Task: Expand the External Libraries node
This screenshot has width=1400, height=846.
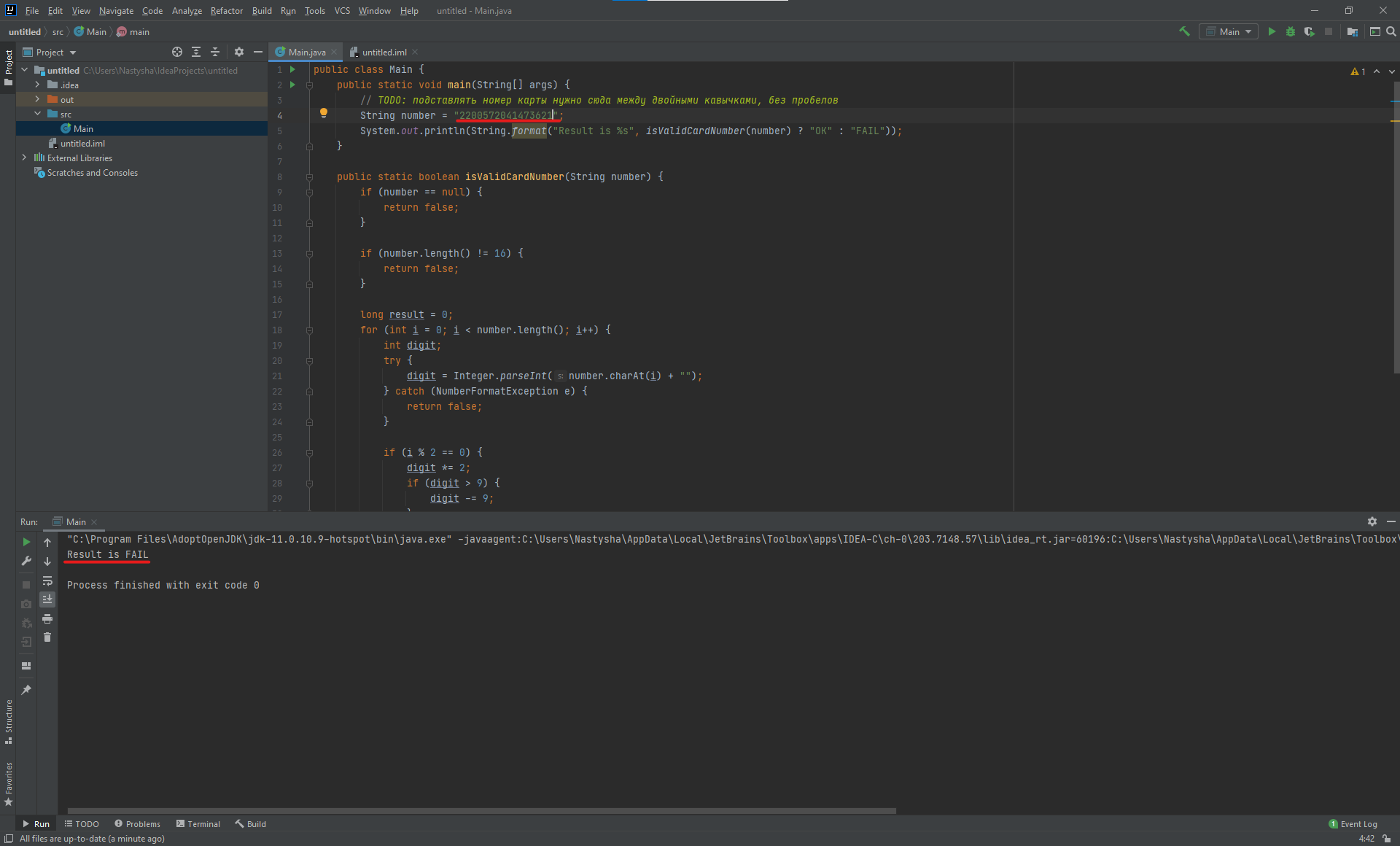Action: [24, 158]
